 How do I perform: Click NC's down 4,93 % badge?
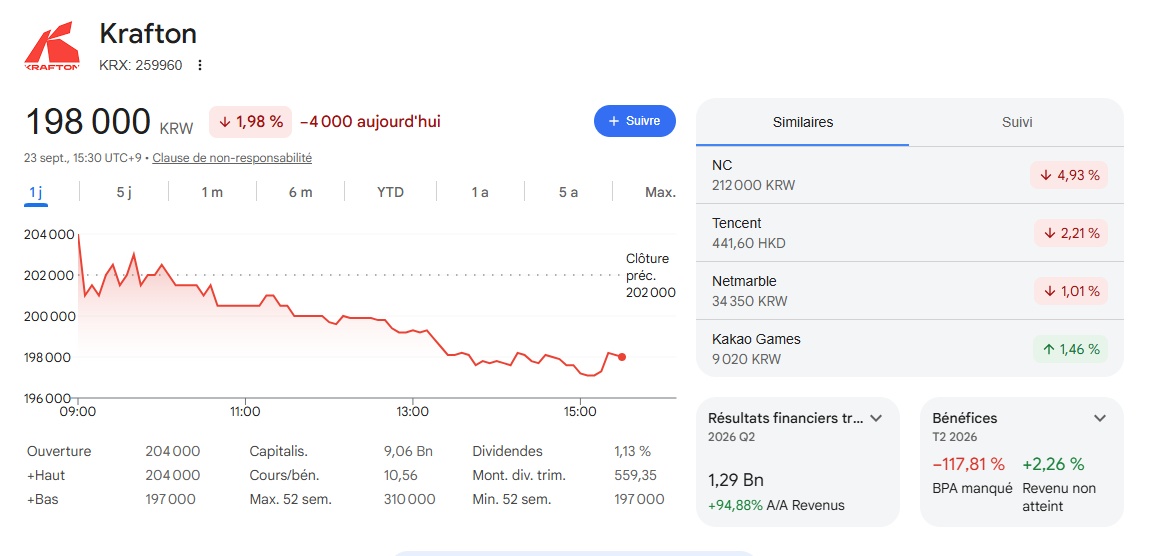(x=1069, y=175)
